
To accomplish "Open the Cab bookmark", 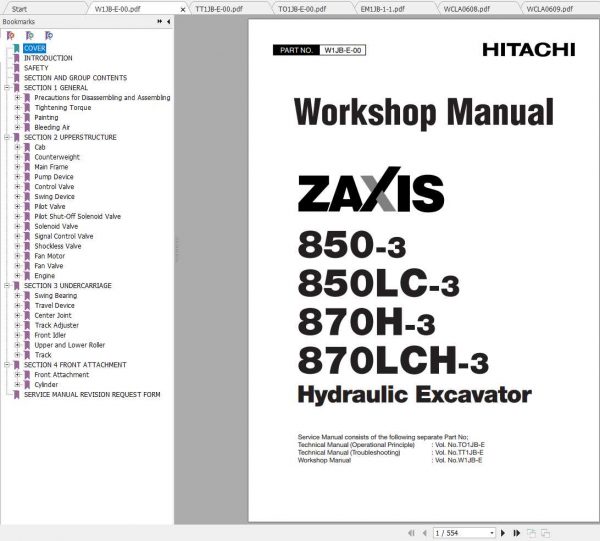I will 40,147.
